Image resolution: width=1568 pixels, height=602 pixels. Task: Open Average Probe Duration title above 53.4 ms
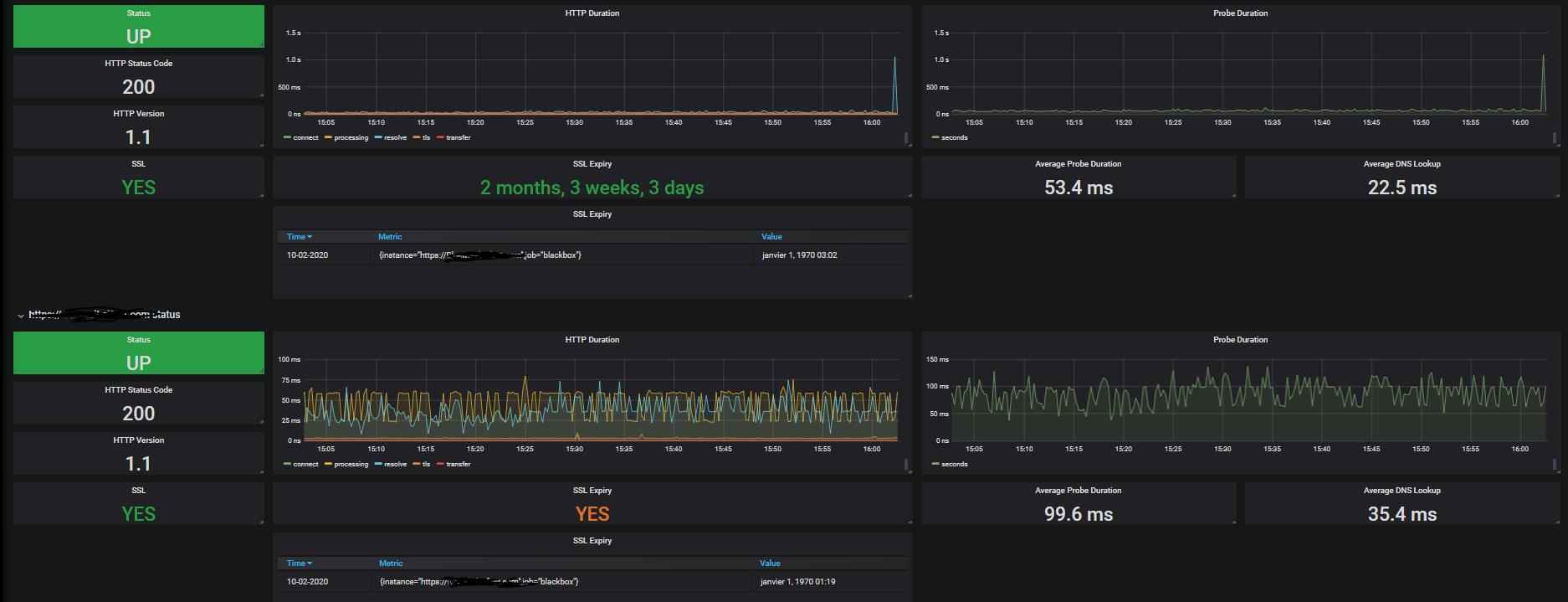[x=1078, y=164]
